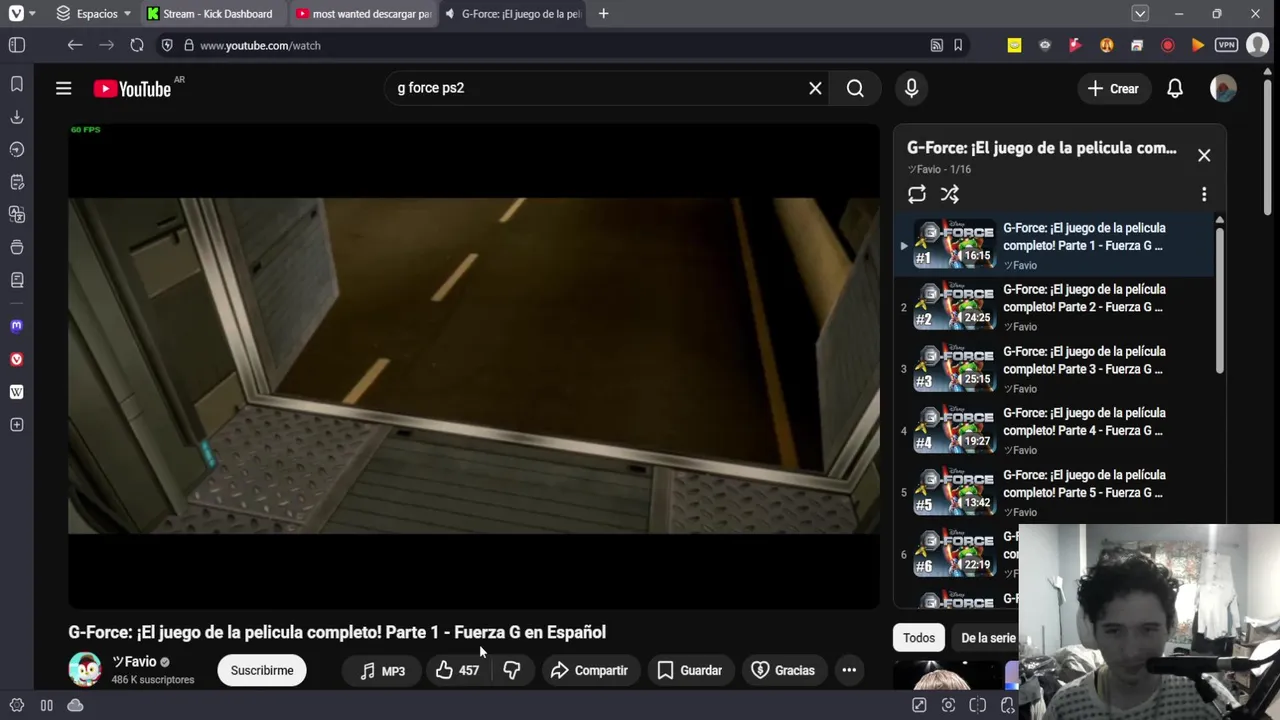This screenshot has height=720, width=1280.
Task: Click the Compartir button
Action: point(589,670)
